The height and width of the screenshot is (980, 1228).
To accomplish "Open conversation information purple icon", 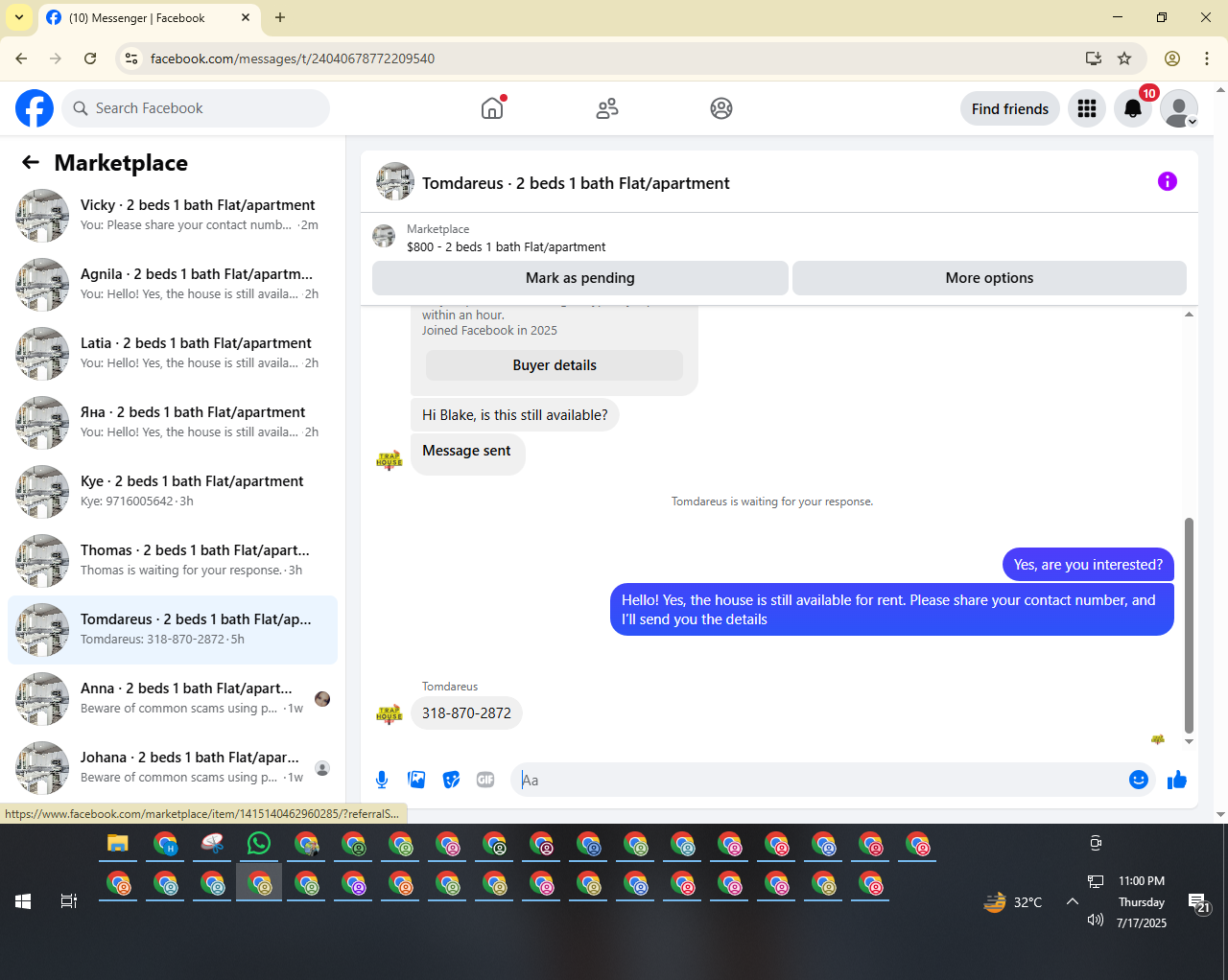I will (x=1168, y=181).
